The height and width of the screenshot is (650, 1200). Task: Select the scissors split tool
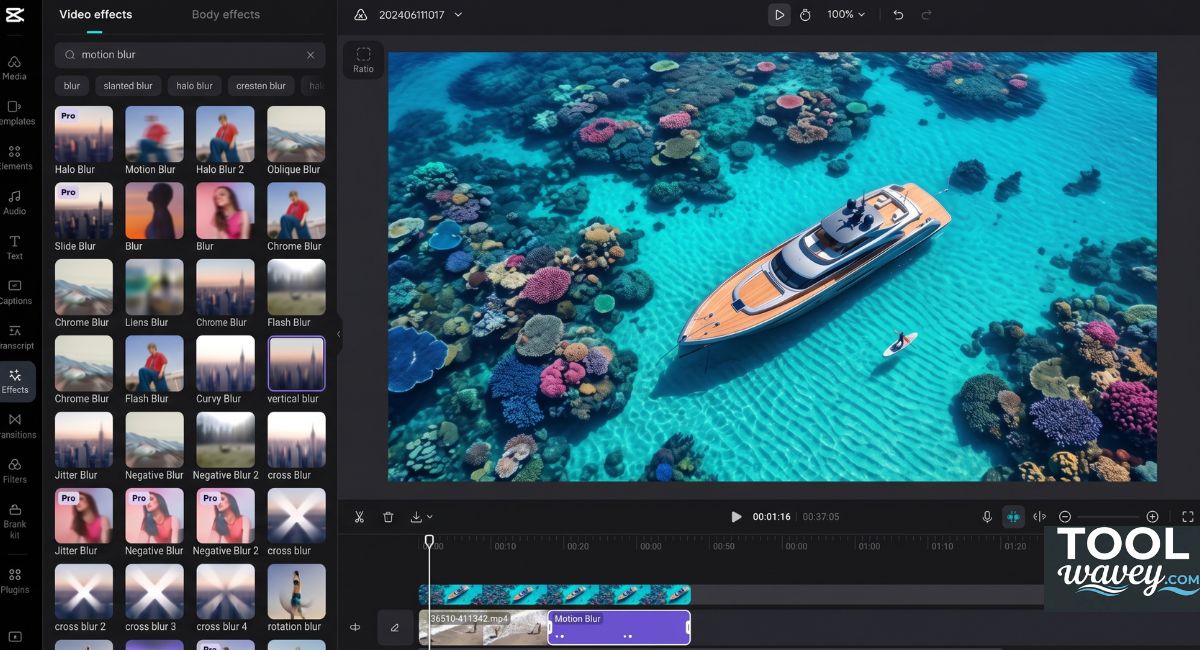click(359, 517)
